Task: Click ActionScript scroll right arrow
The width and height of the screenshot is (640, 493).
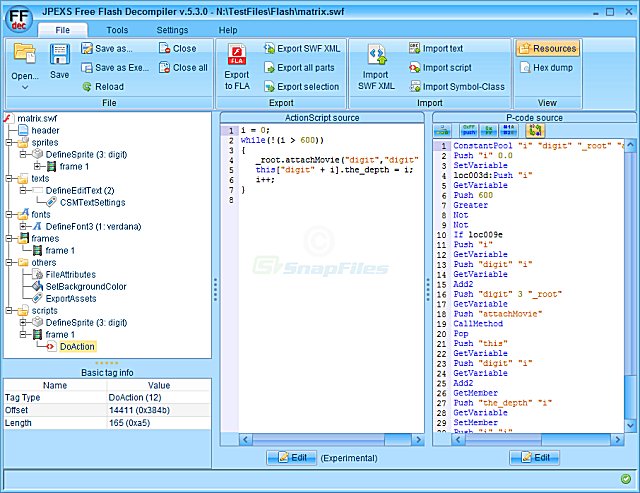Action: [x=418, y=440]
